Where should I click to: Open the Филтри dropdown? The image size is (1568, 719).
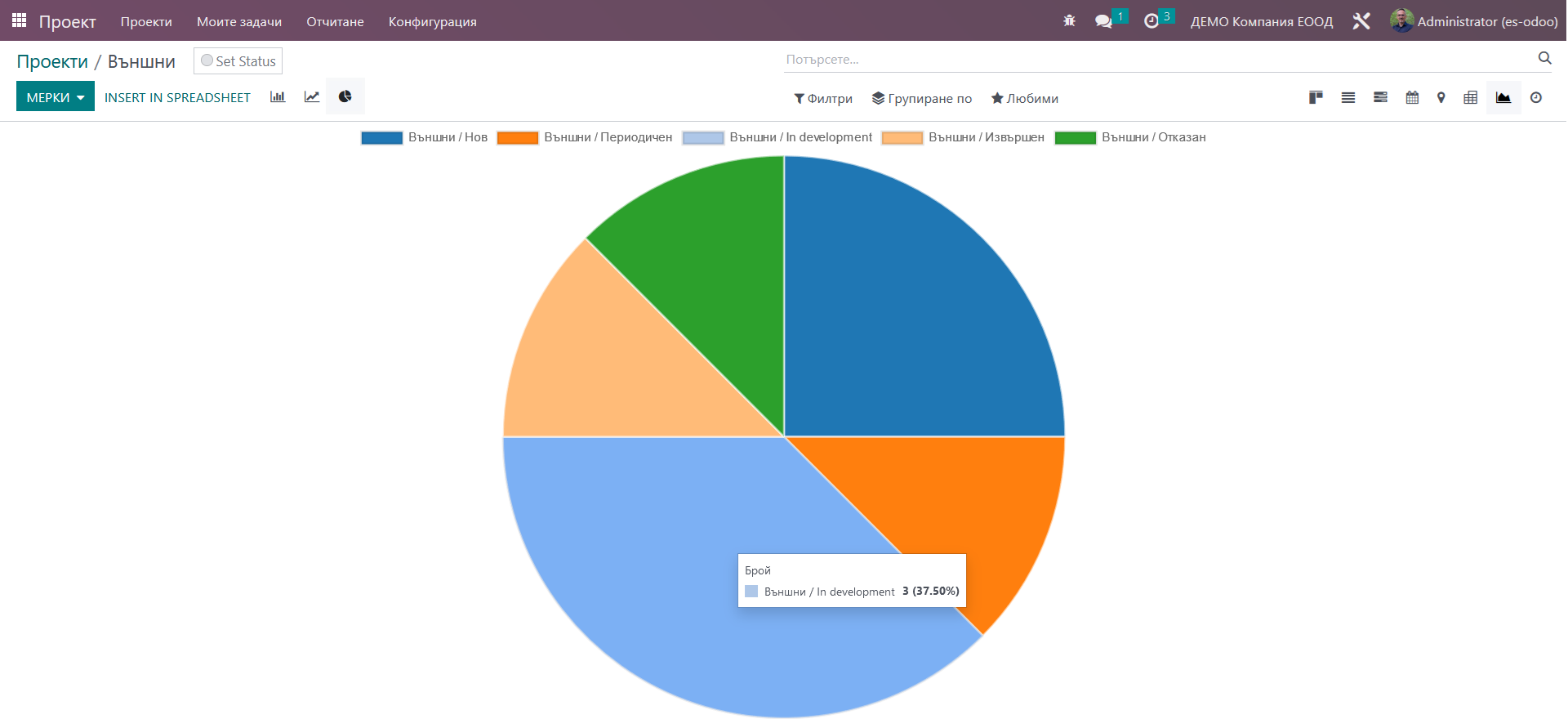pos(823,98)
